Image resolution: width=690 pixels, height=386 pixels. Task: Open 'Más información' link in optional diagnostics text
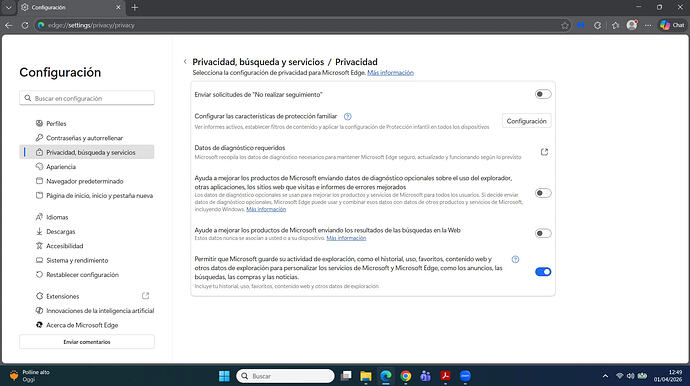pyautogui.click(x=266, y=210)
